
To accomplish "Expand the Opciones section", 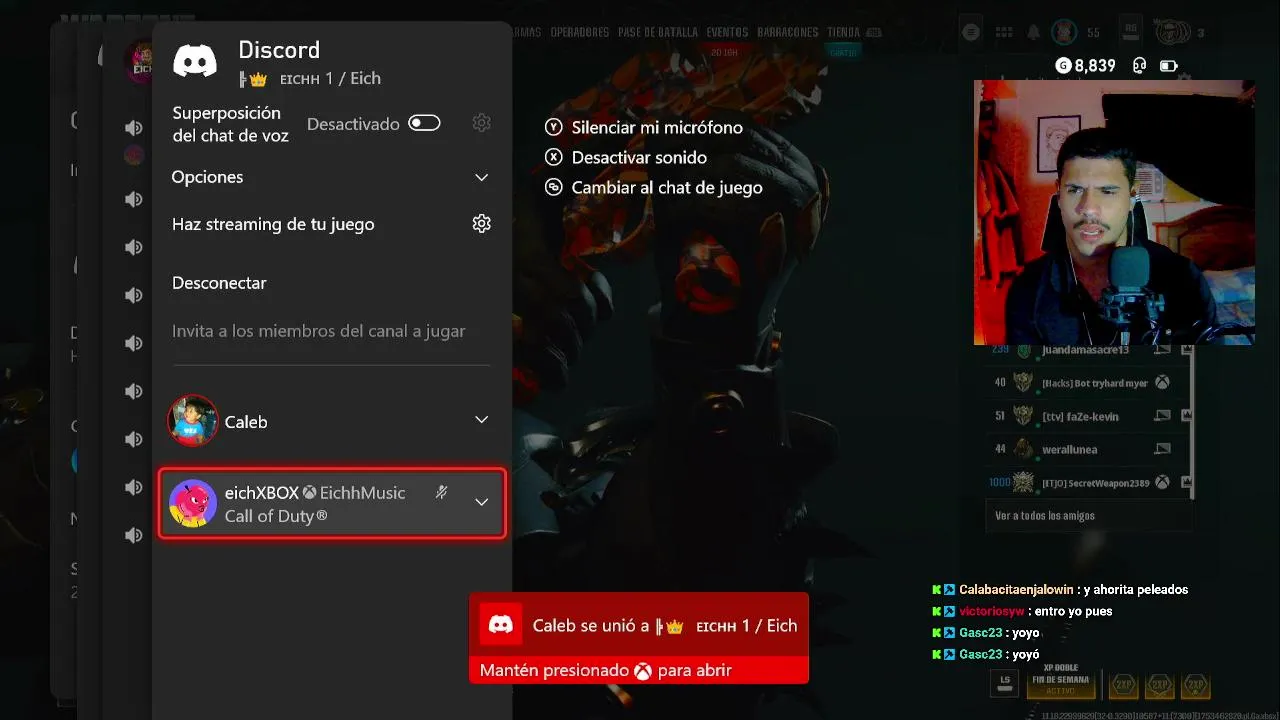I will tap(331, 177).
